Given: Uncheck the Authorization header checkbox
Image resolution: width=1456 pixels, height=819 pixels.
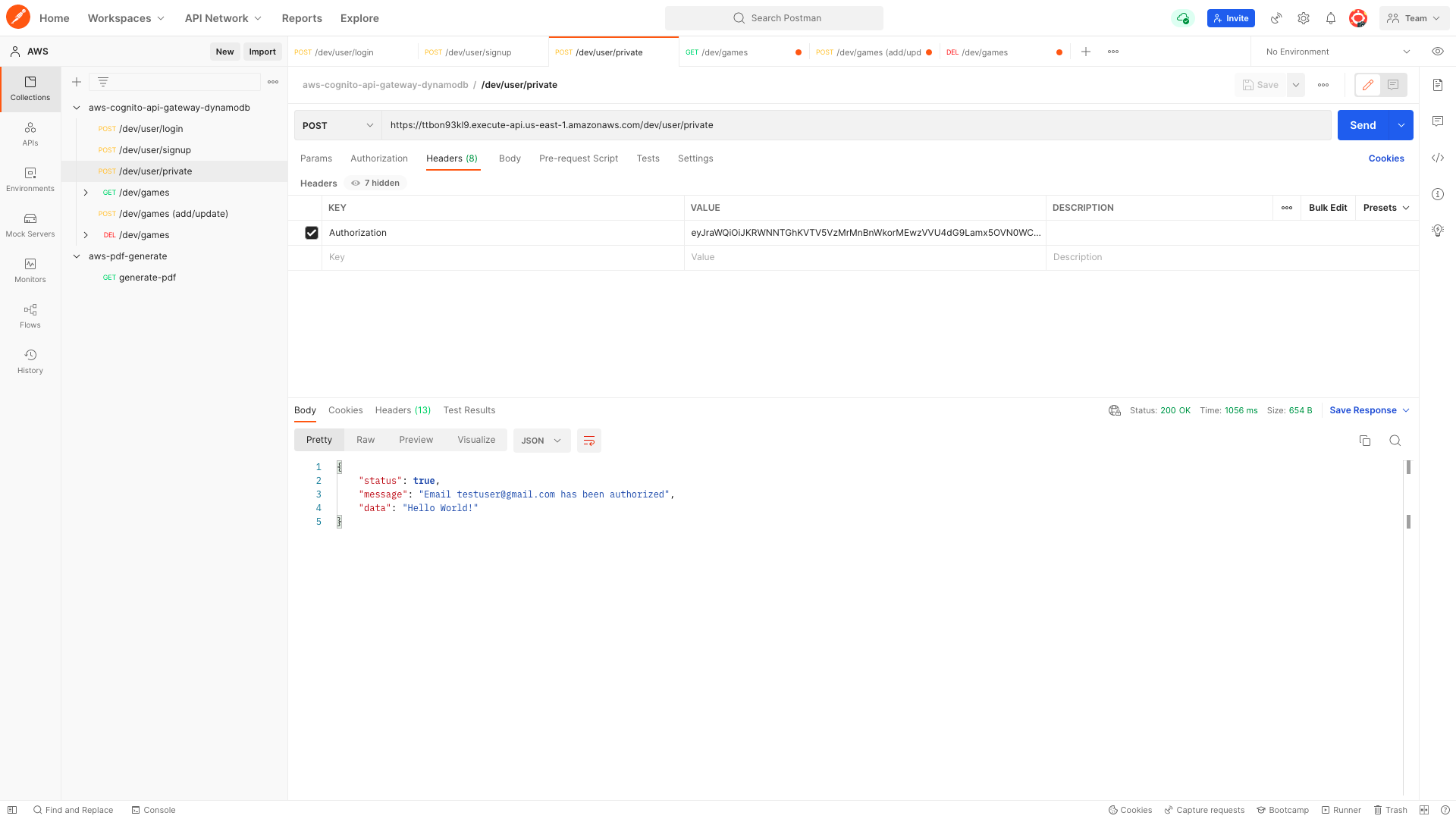Looking at the screenshot, I should pyautogui.click(x=312, y=233).
